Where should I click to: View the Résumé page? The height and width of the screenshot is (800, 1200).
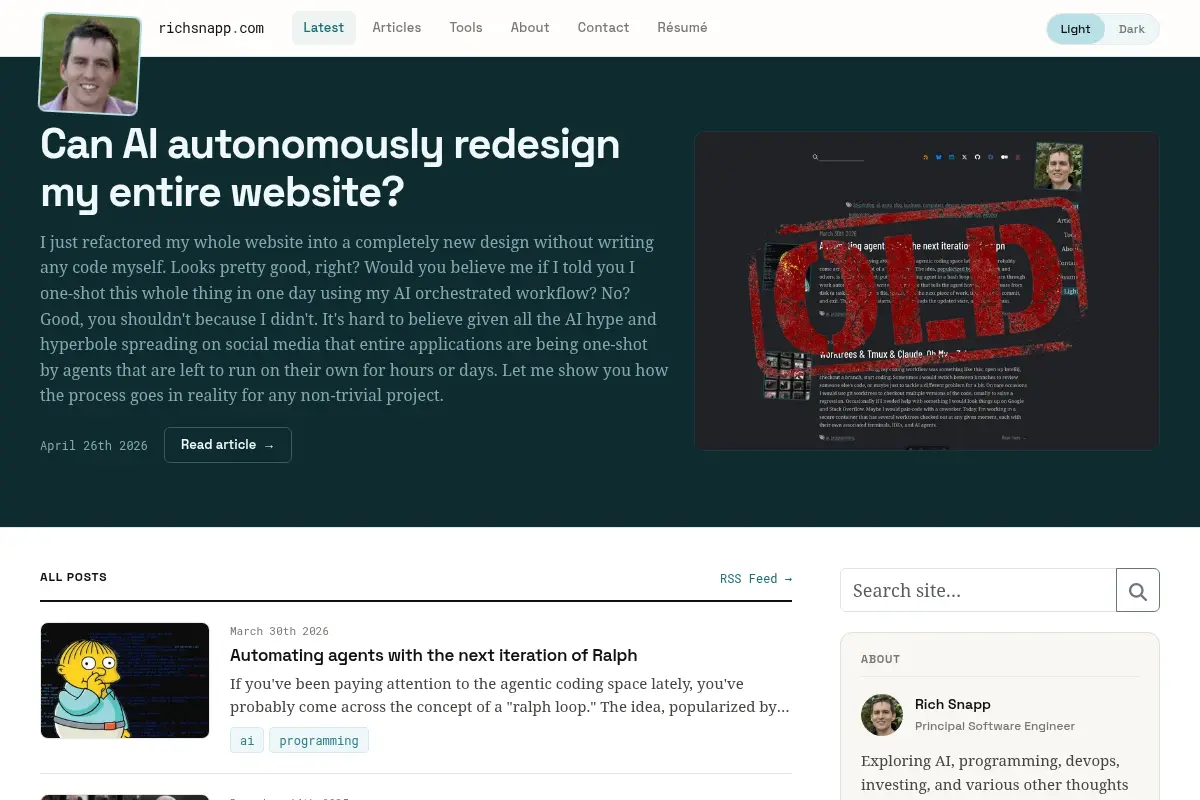682,28
